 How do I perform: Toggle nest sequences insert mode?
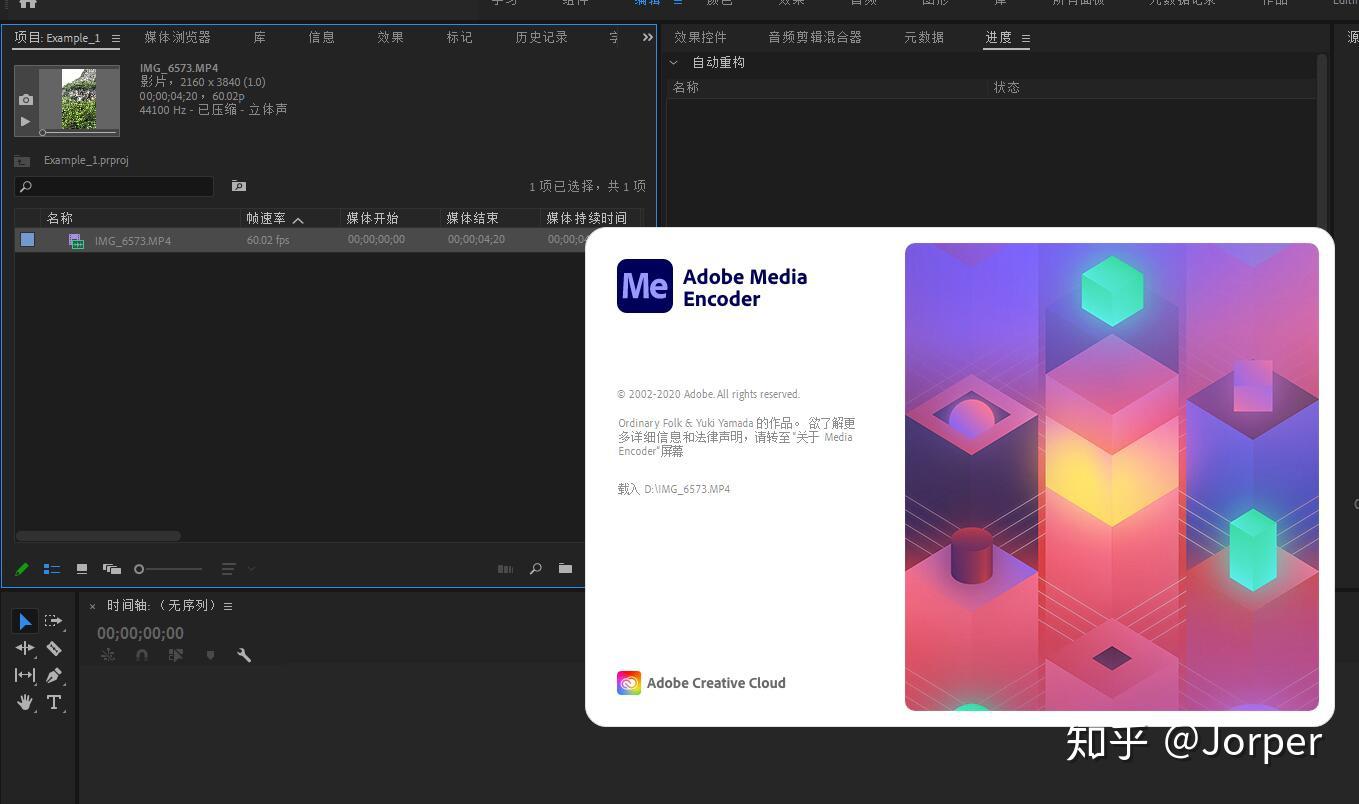click(108, 655)
